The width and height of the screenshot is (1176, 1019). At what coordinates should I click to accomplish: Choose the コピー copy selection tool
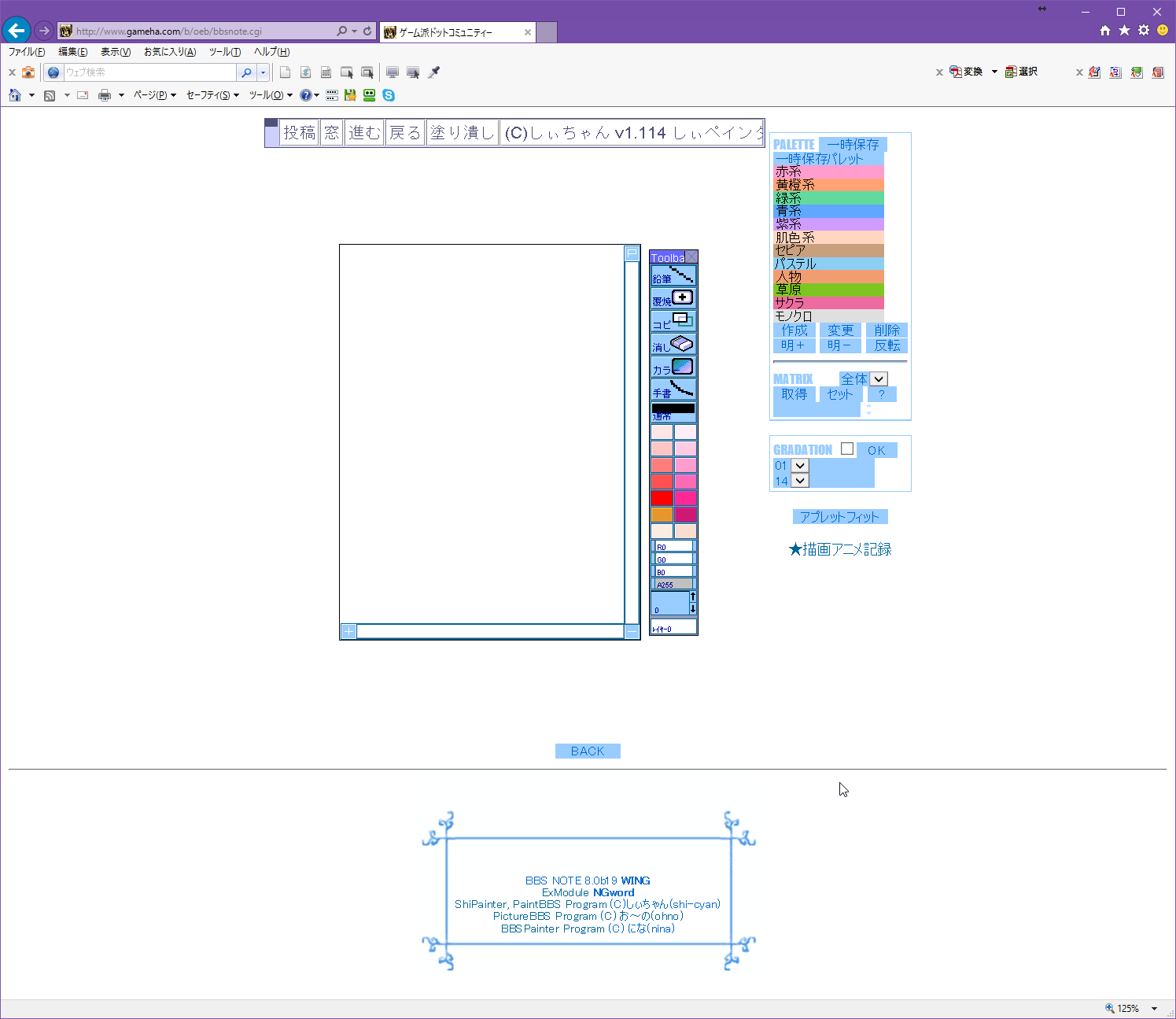click(673, 321)
